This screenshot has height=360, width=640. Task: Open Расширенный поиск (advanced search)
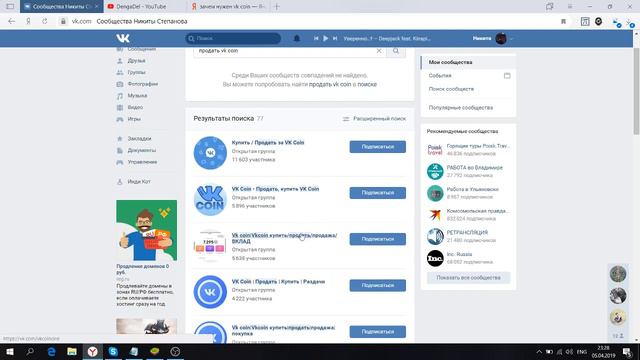tap(374, 119)
